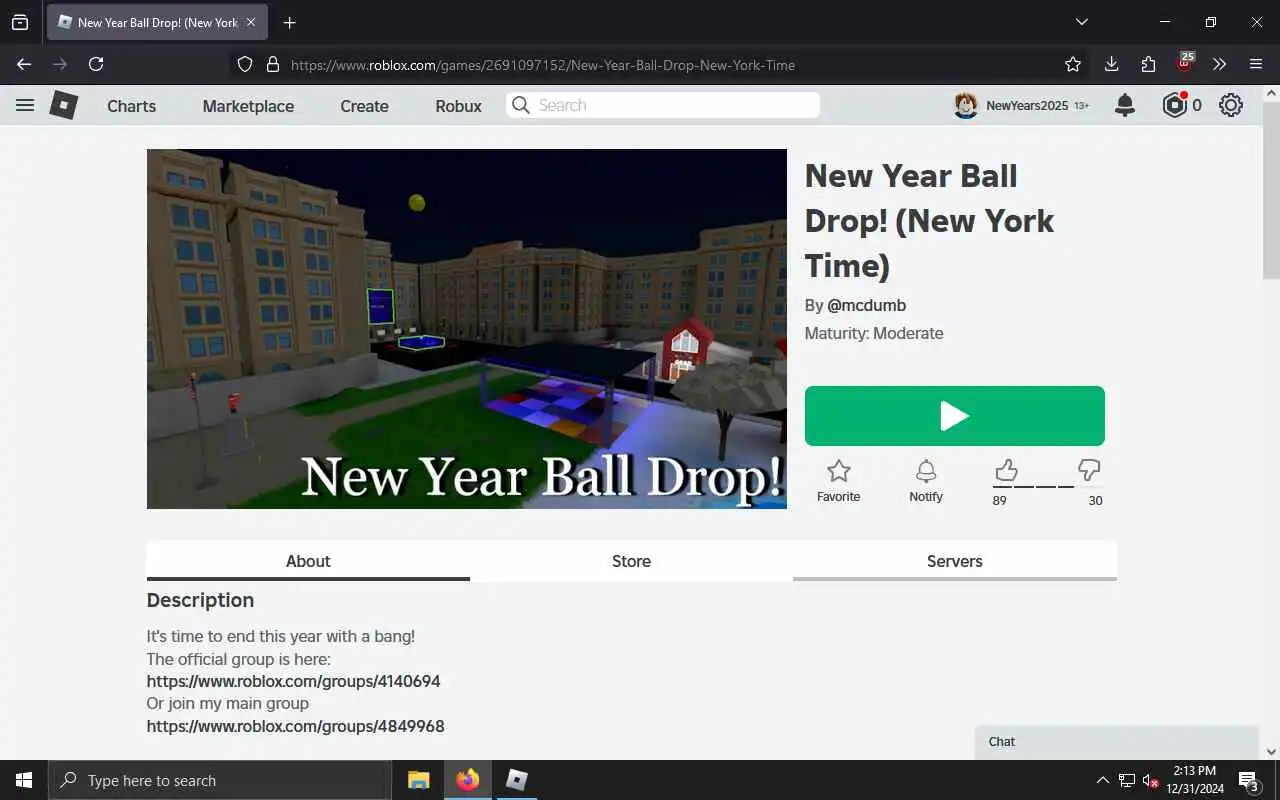Open Marketplace in Roblox navigation
This screenshot has height=800, width=1280.
click(x=248, y=106)
